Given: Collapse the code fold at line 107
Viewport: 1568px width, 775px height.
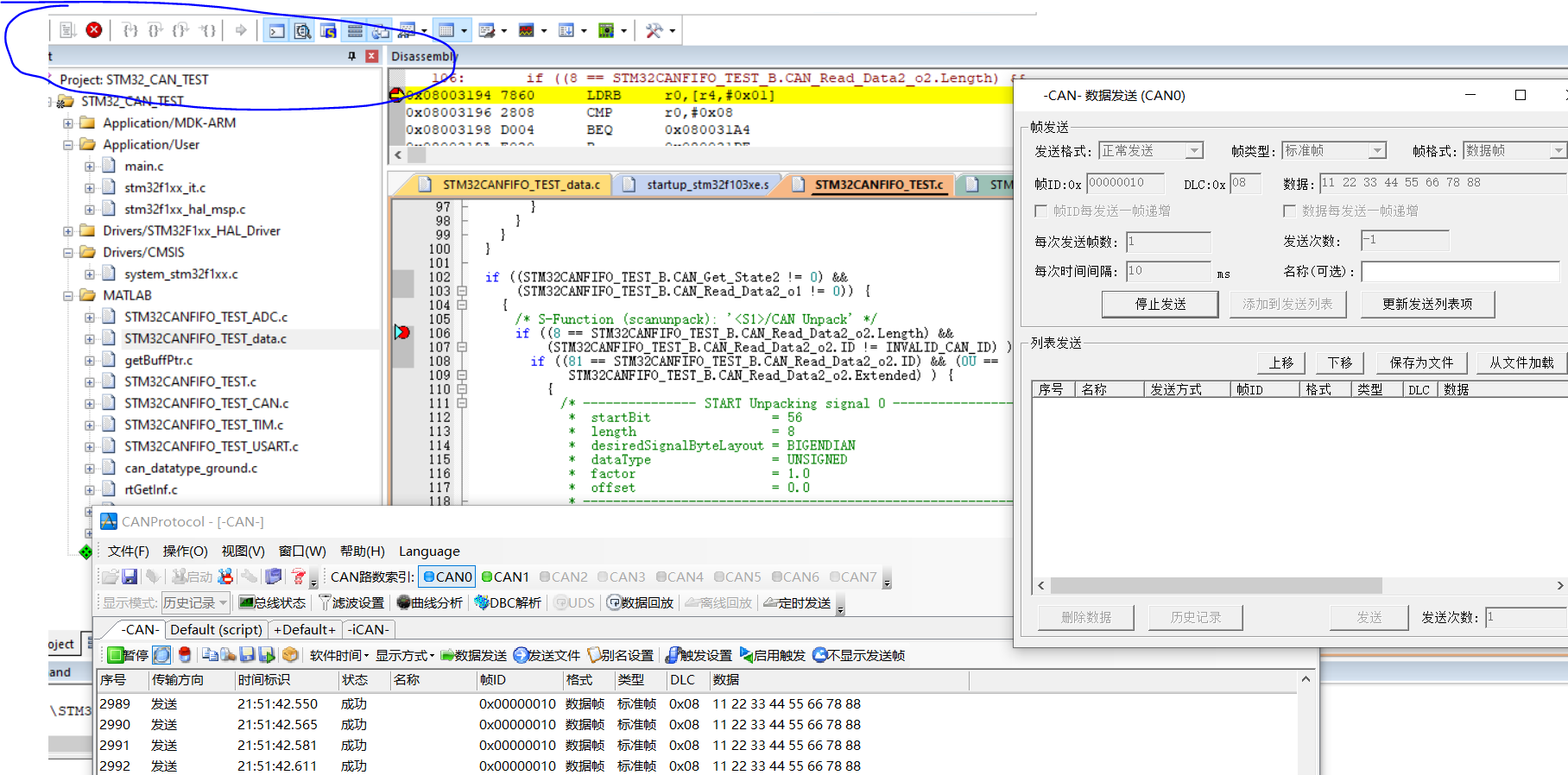Looking at the screenshot, I should click(x=462, y=347).
